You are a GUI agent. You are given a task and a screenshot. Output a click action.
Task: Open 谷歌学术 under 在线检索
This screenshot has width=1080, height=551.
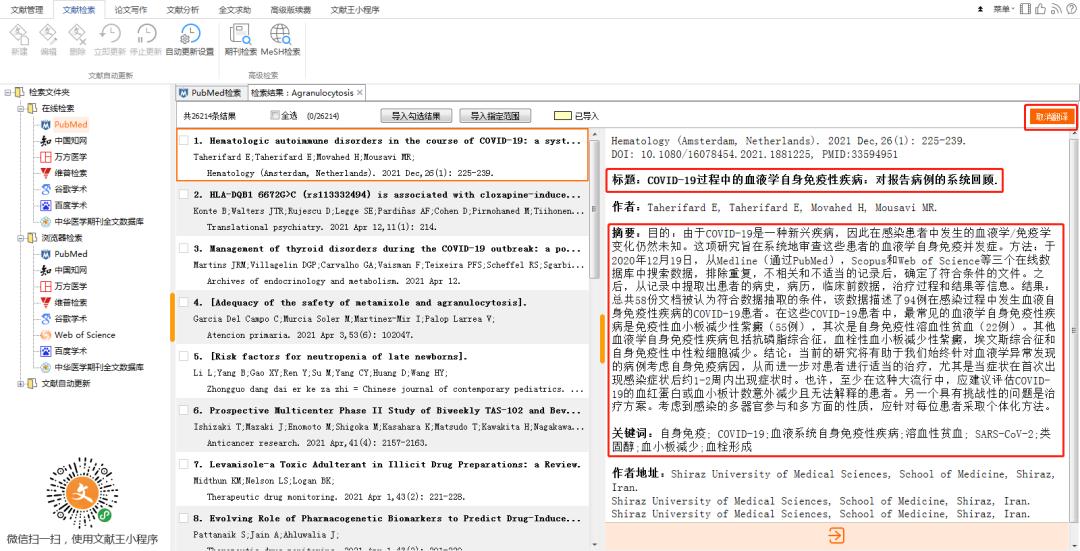tap(69, 189)
